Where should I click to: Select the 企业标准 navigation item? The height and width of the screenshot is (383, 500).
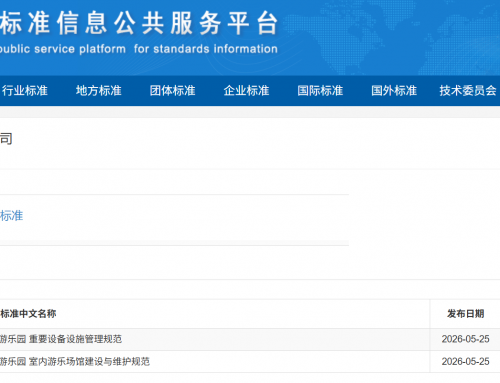246,91
